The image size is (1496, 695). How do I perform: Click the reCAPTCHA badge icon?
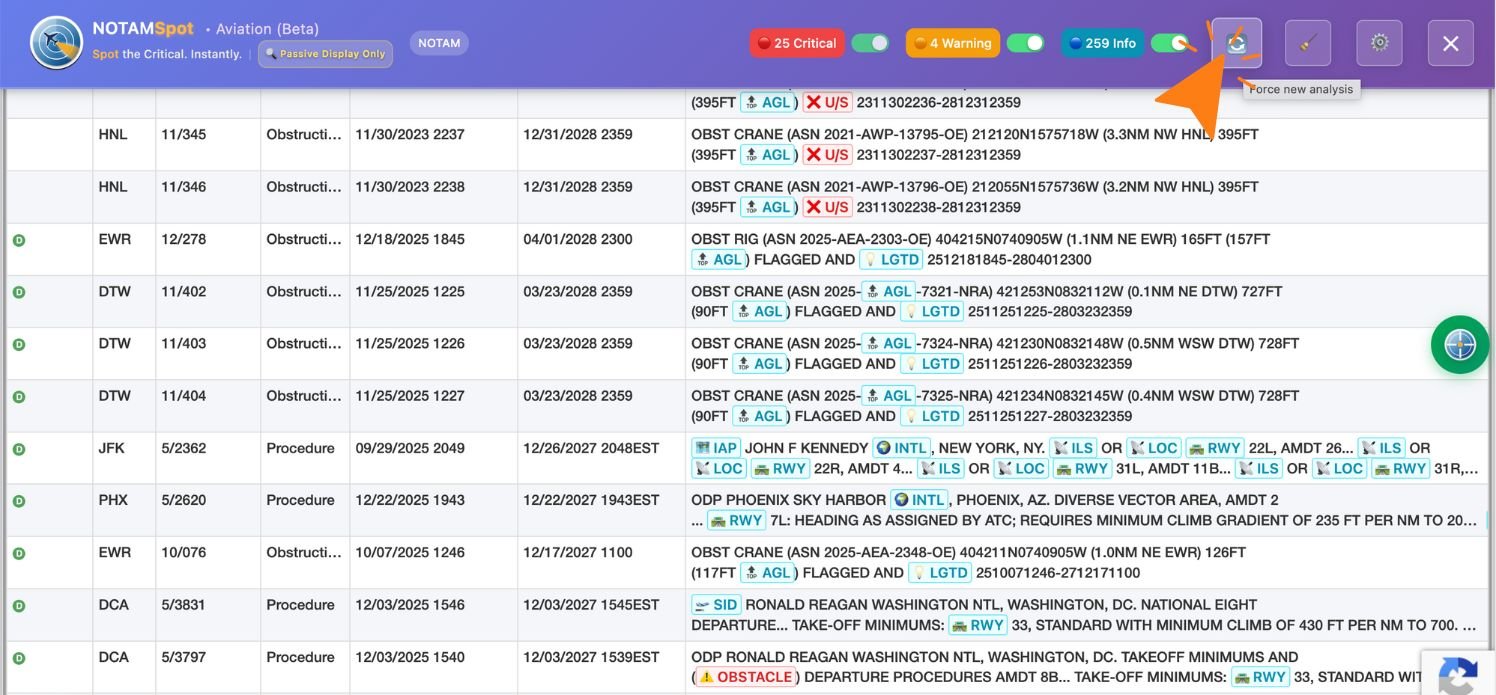click(1458, 673)
